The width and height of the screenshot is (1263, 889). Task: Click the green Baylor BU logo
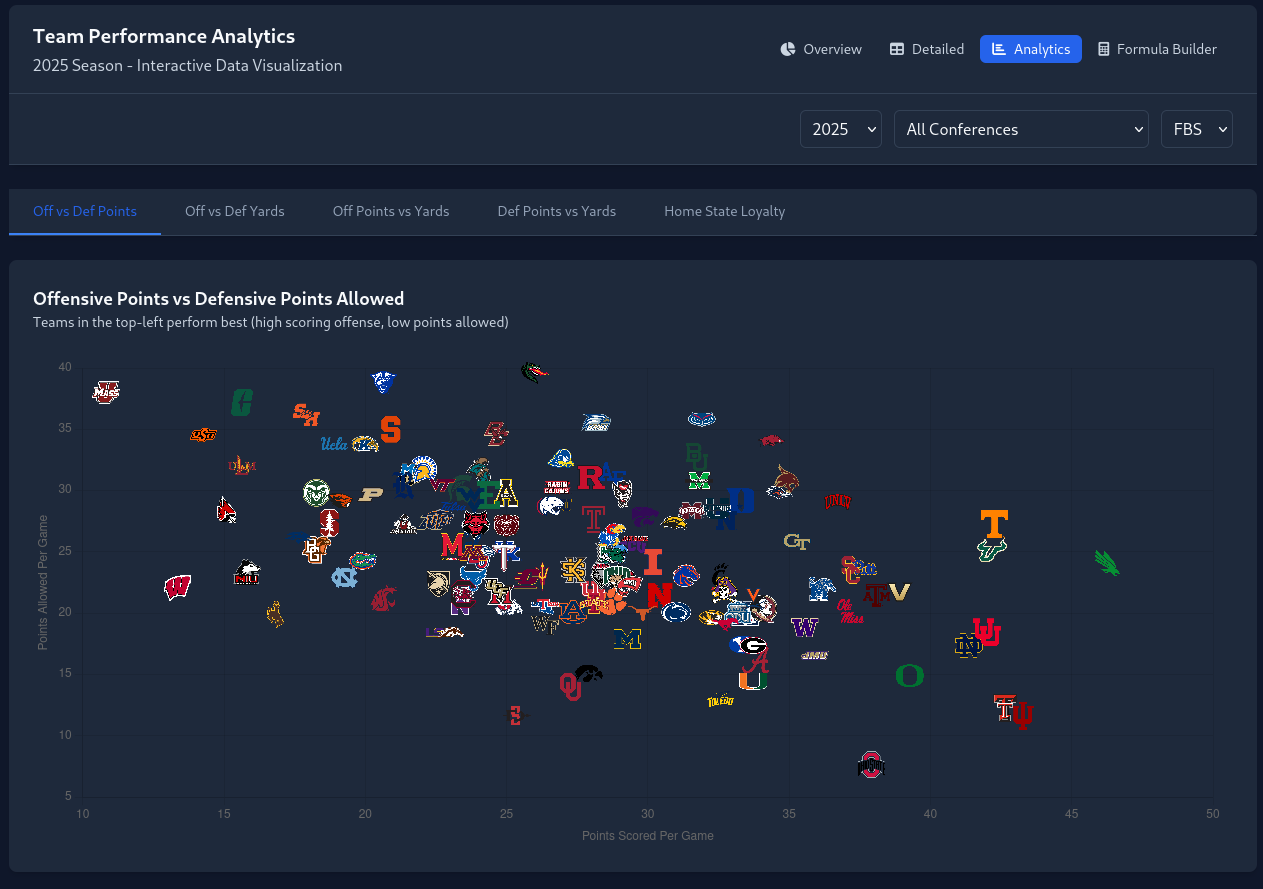[x=697, y=456]
